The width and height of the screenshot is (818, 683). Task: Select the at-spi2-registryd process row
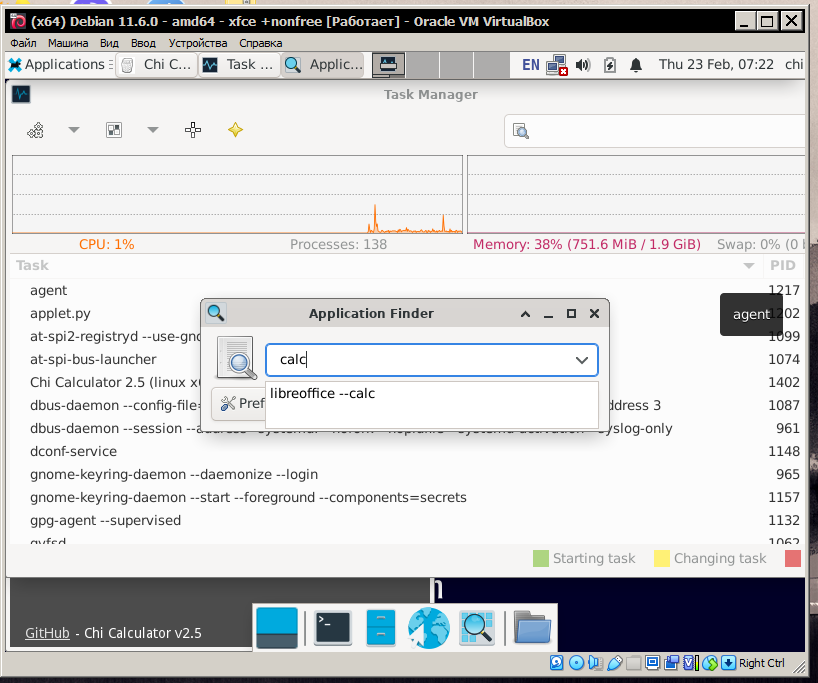coord(405,336)
